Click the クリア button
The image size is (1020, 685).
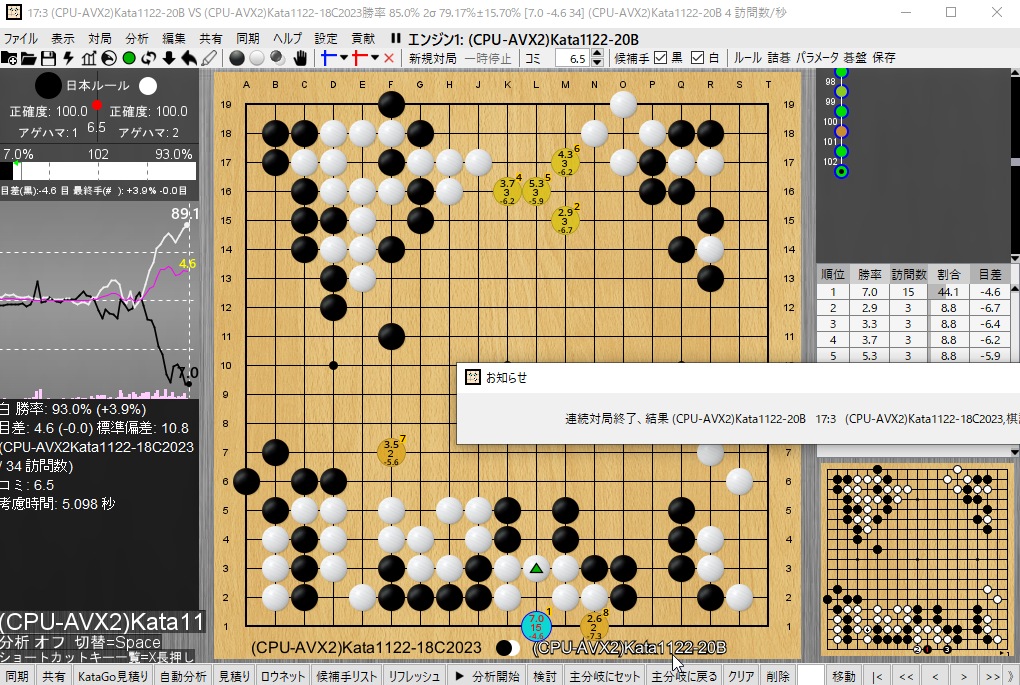[741, 677]
